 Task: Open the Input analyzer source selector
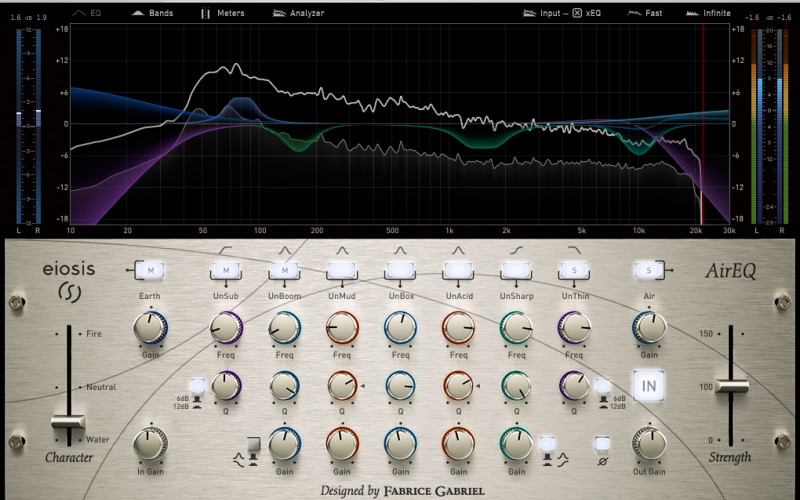[541, 13]
